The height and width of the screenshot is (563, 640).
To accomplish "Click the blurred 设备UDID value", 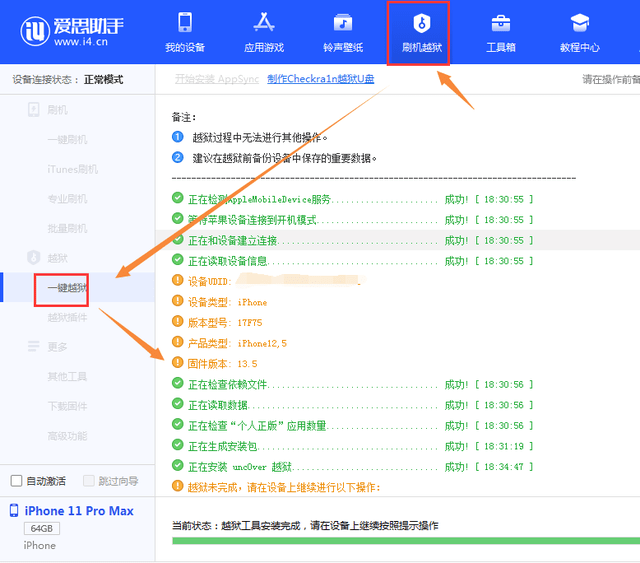I will tap(301, 280).
